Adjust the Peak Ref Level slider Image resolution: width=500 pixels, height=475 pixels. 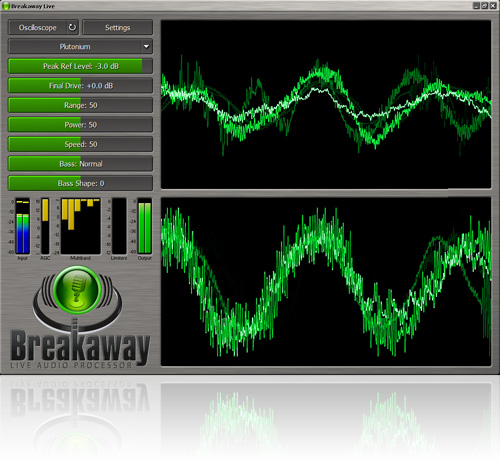[x=80, y=66]
